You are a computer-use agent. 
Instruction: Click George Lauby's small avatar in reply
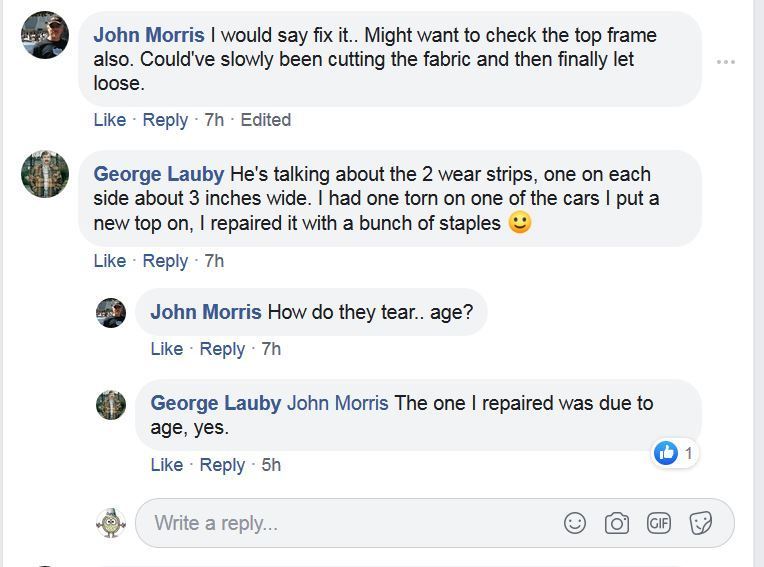111,404
